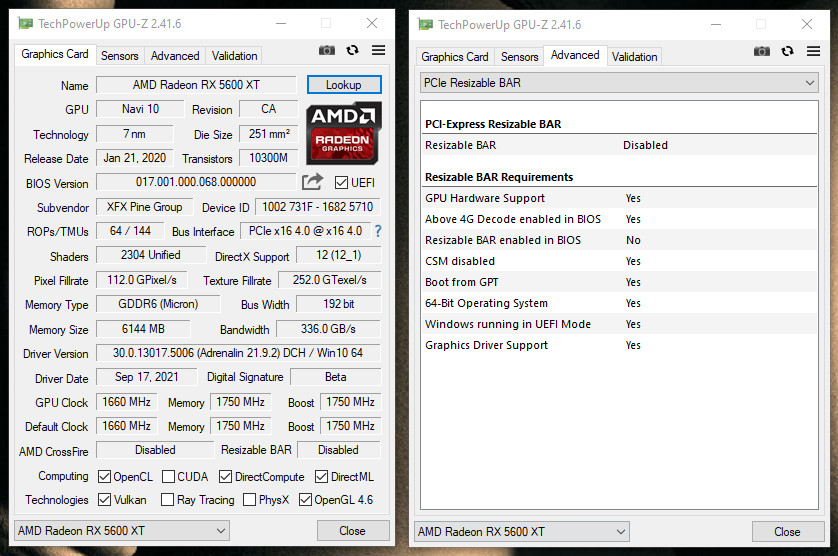Click the AMD Radeon Graphics logo
The image size is (838, 556).
coord(344,134)
